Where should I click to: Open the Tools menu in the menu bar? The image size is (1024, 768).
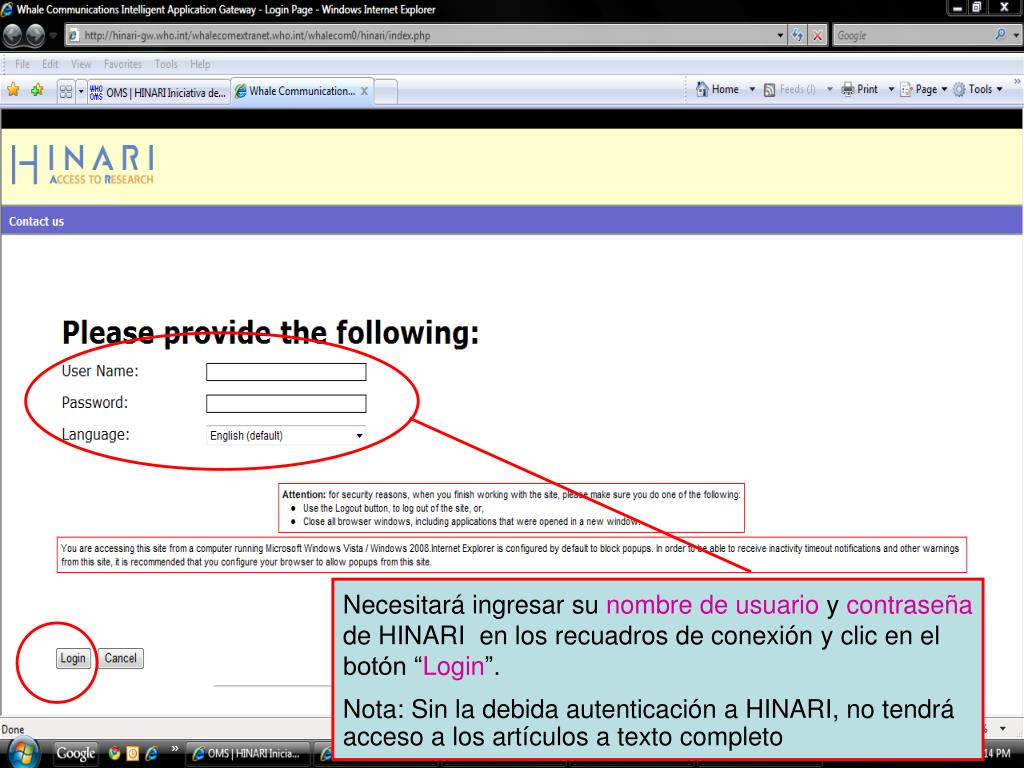pyautogui.click(x=166, y=64)
